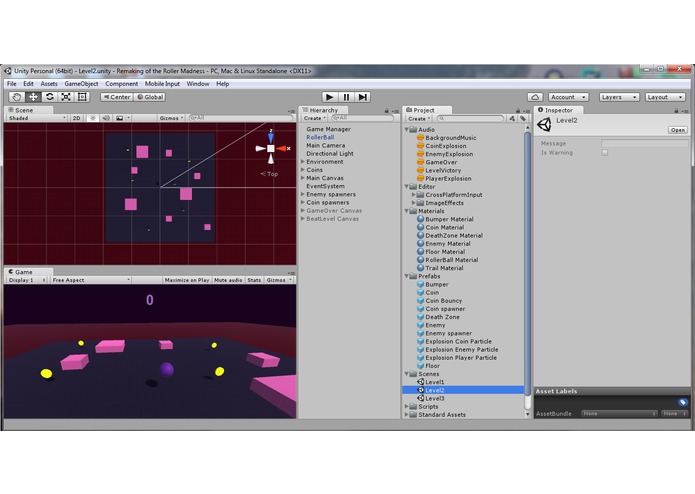
Task: Select the Move tool
Action: coord(33,97)
